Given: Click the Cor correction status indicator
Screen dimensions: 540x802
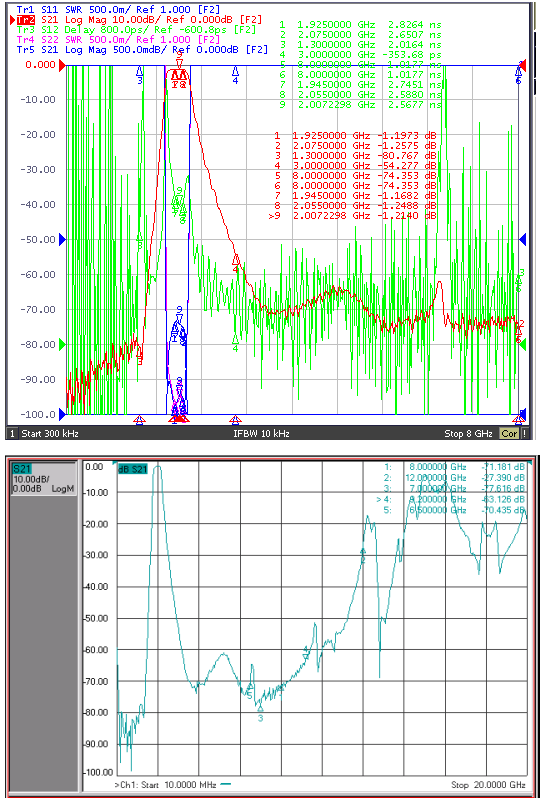Looking at the screenshot, I should coord(509,434).
